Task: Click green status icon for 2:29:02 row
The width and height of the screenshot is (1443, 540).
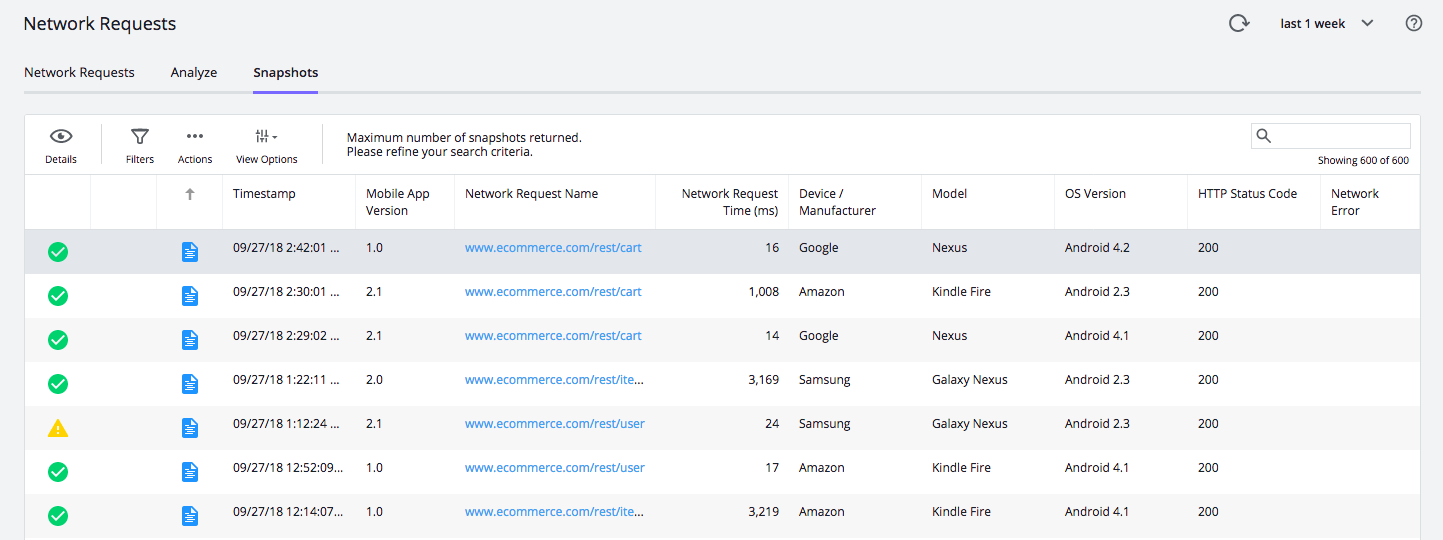Action: click(58, 340)
